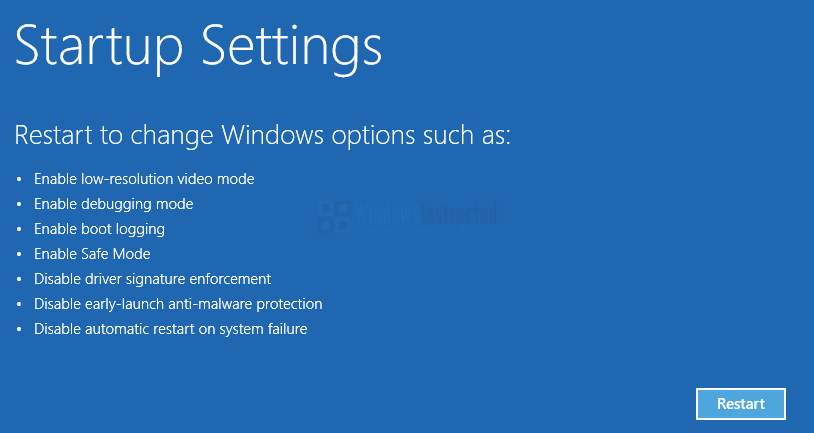Click bullet before early-launch anti-malware protection
This screenshot has width=814, height=433.
click(20, 304)
